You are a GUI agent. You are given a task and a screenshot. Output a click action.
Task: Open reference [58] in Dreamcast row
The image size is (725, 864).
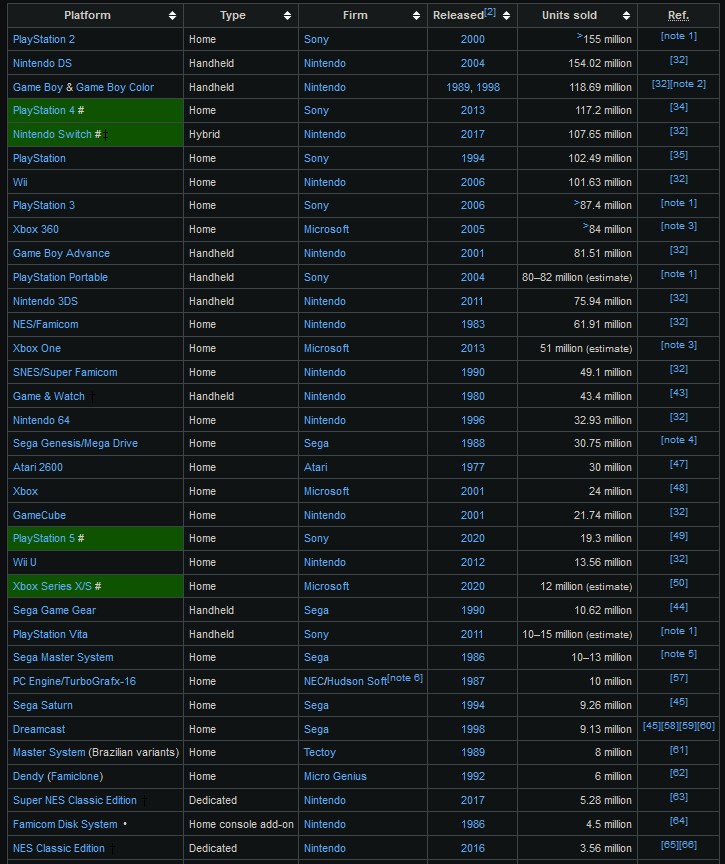coord(669,726)
